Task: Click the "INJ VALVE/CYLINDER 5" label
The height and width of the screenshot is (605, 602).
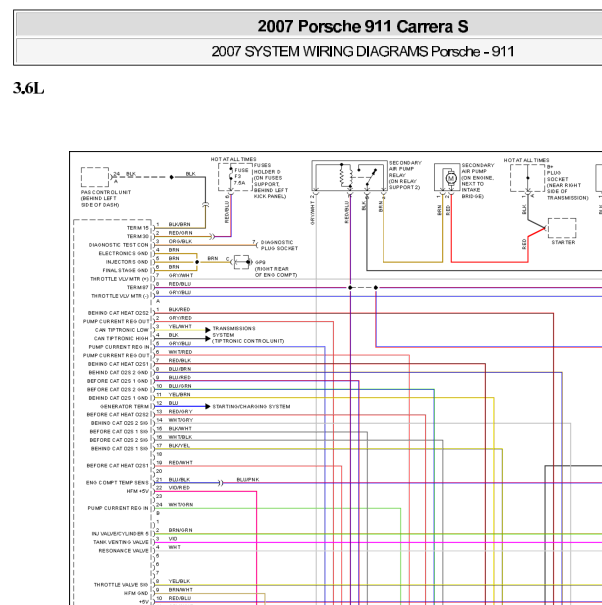Action: click(x=120, y=534)
